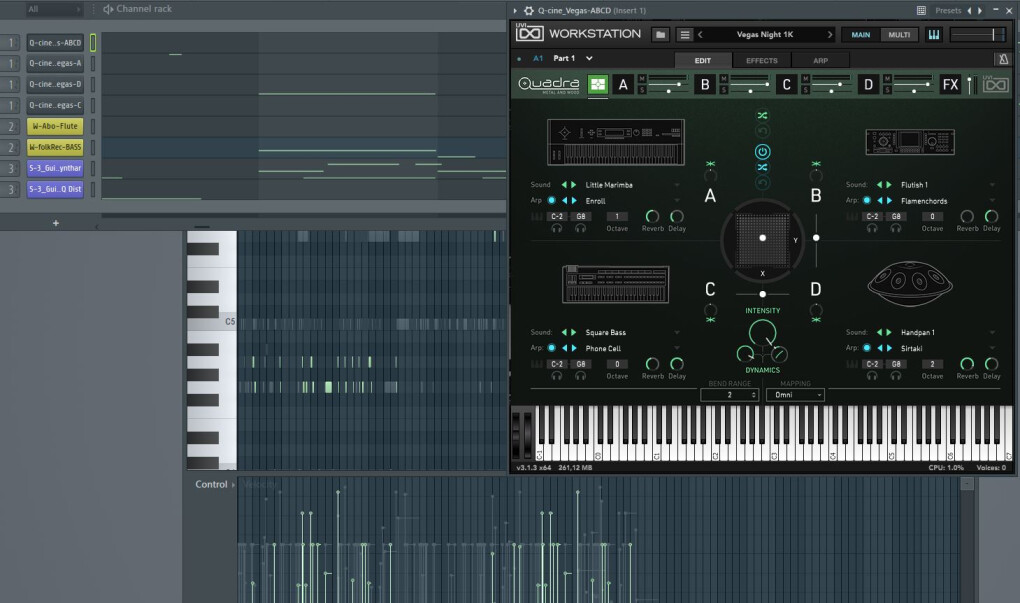Select the green Quadra overview grid icon
Image resolution: width=1020 pixels, height=603 pixels.
[597, 85]
